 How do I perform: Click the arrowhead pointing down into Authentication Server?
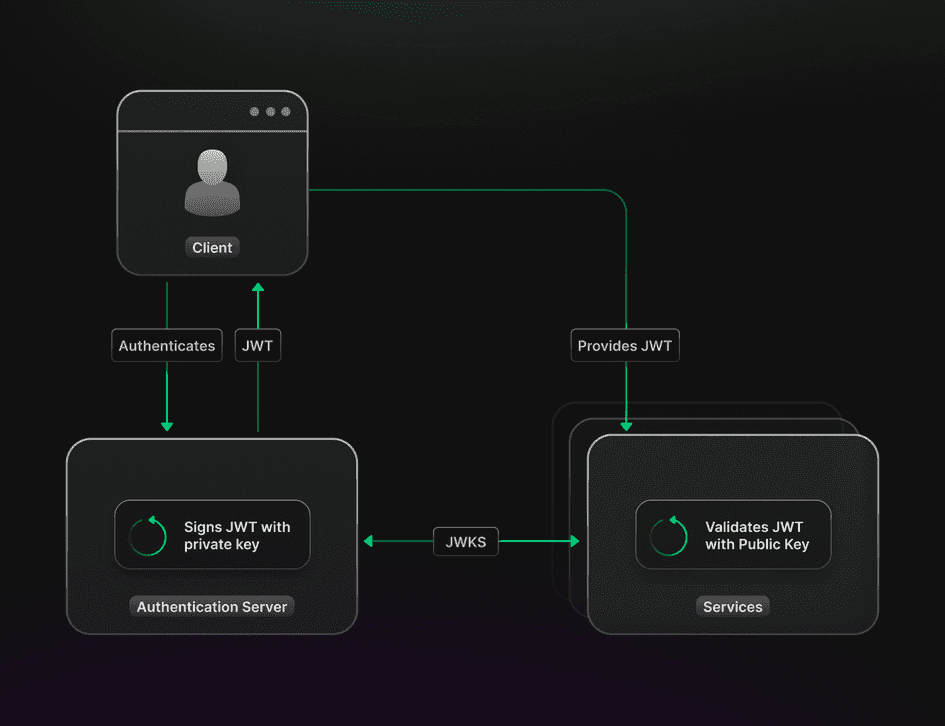[x=167, y=425]
